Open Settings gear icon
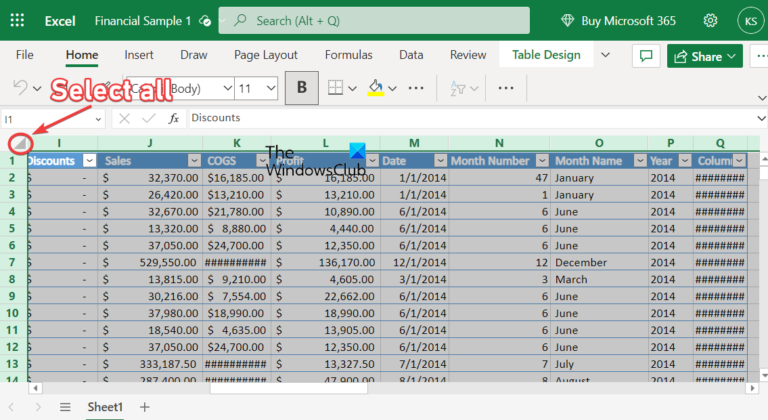The image size is (768, 420). tap(710, 20)
